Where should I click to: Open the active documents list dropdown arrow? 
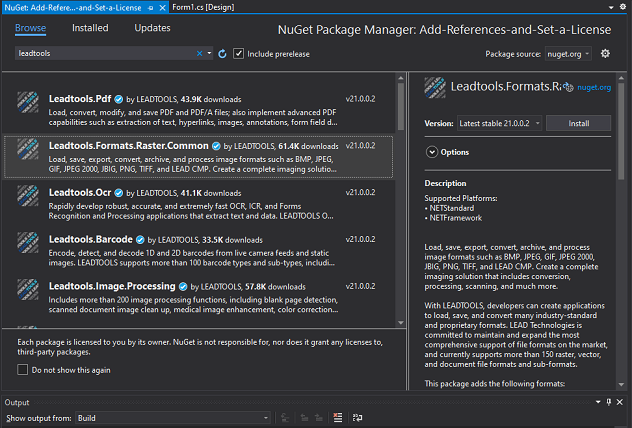tap(611, 7)
